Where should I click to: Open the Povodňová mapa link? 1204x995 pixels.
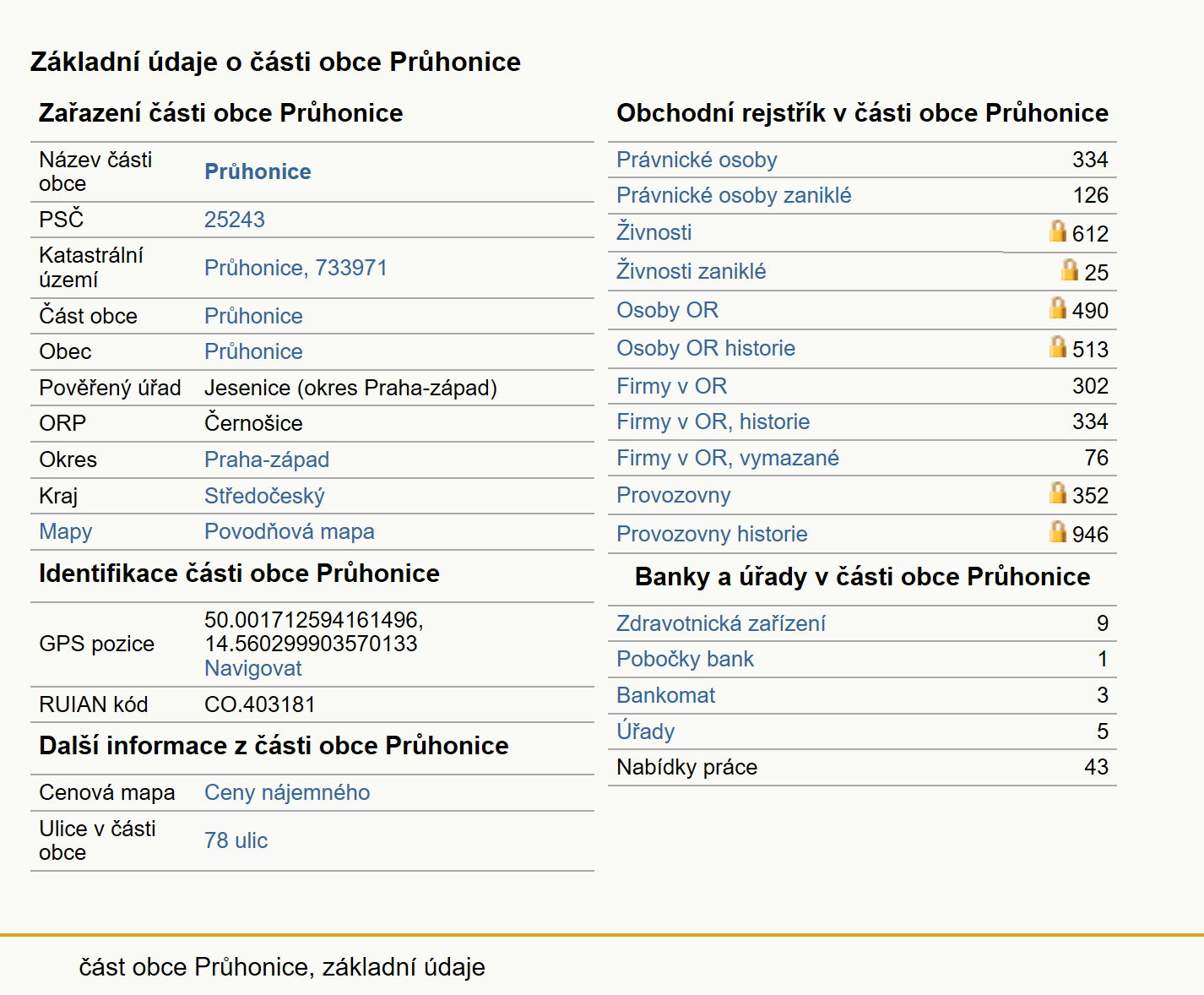290,531
